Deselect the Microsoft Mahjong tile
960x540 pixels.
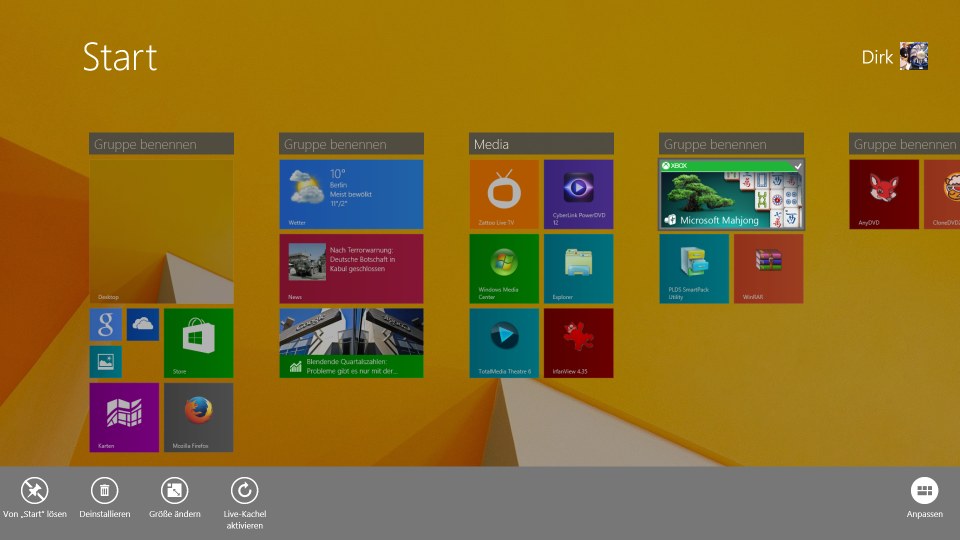tap(732, 194)
